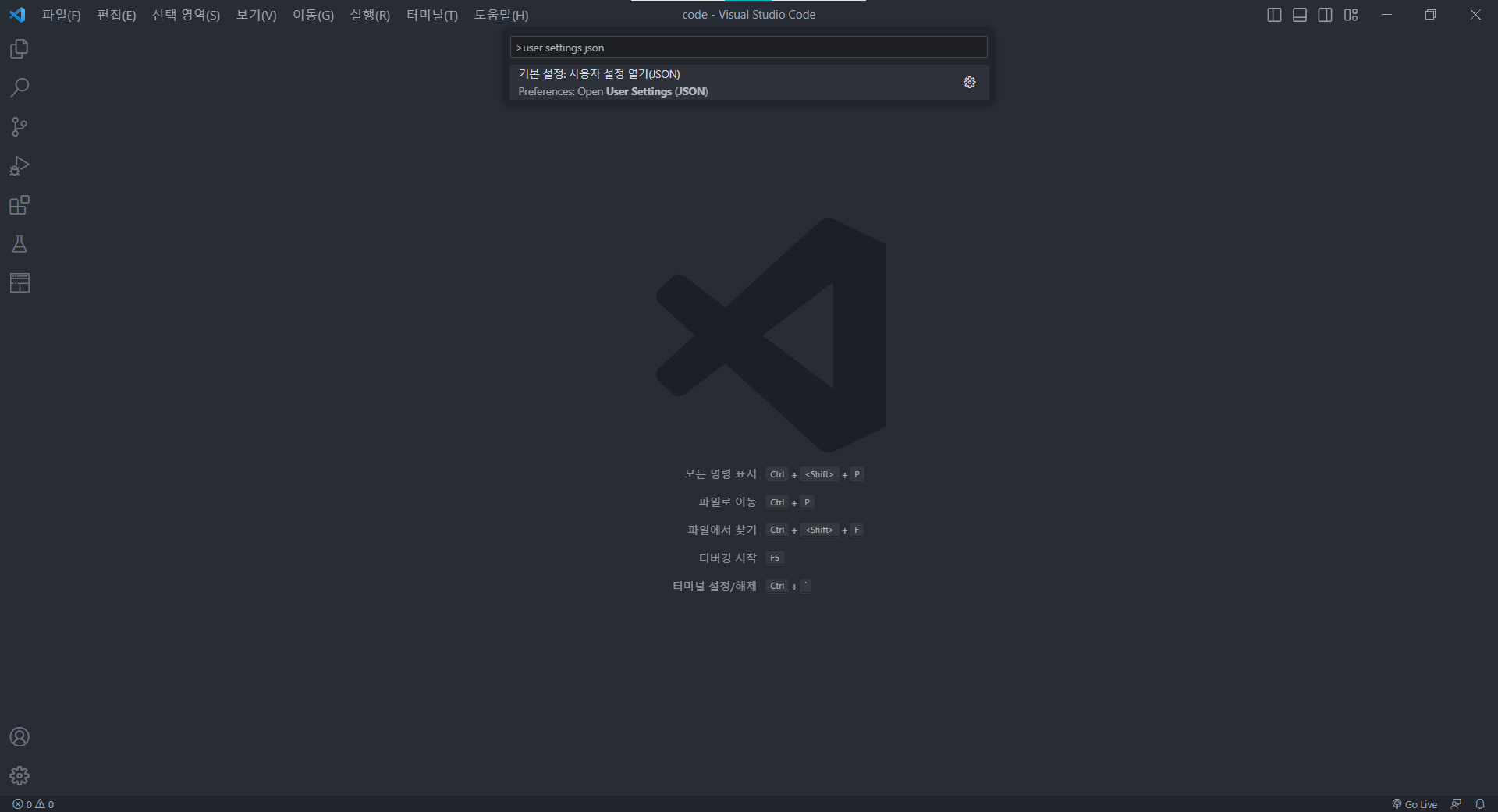Open the Testing flask icon view
This screenshot has width=1498, height=812.
[x=20, y=244]
